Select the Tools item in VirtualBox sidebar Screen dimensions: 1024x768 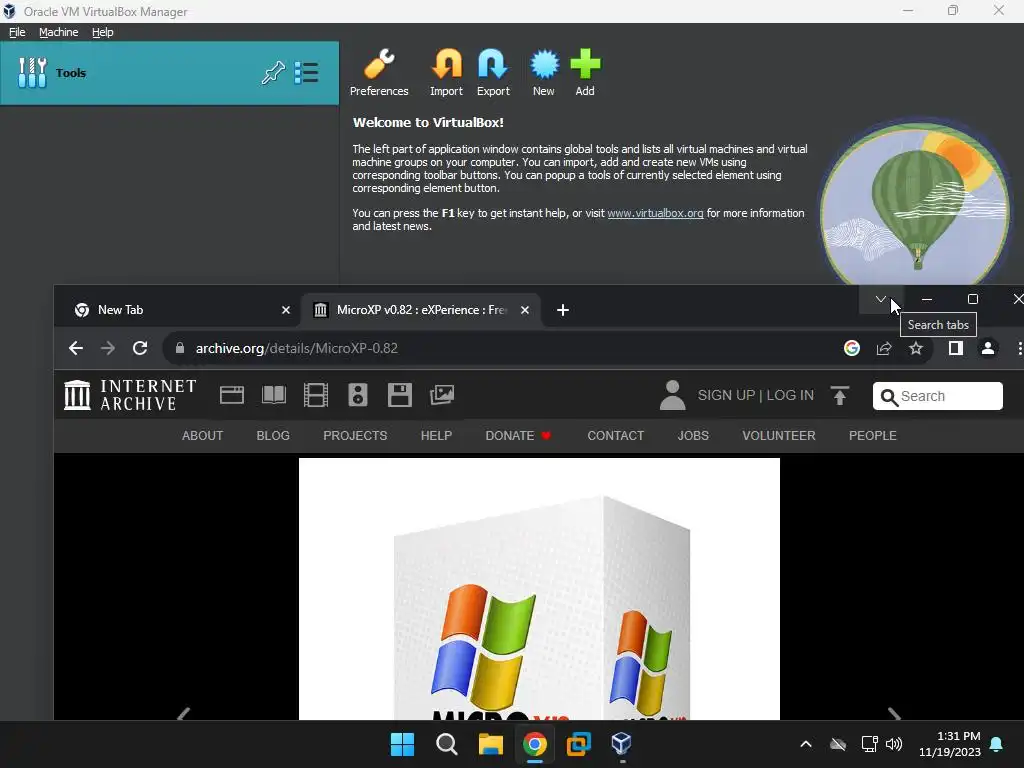(169, 72)
